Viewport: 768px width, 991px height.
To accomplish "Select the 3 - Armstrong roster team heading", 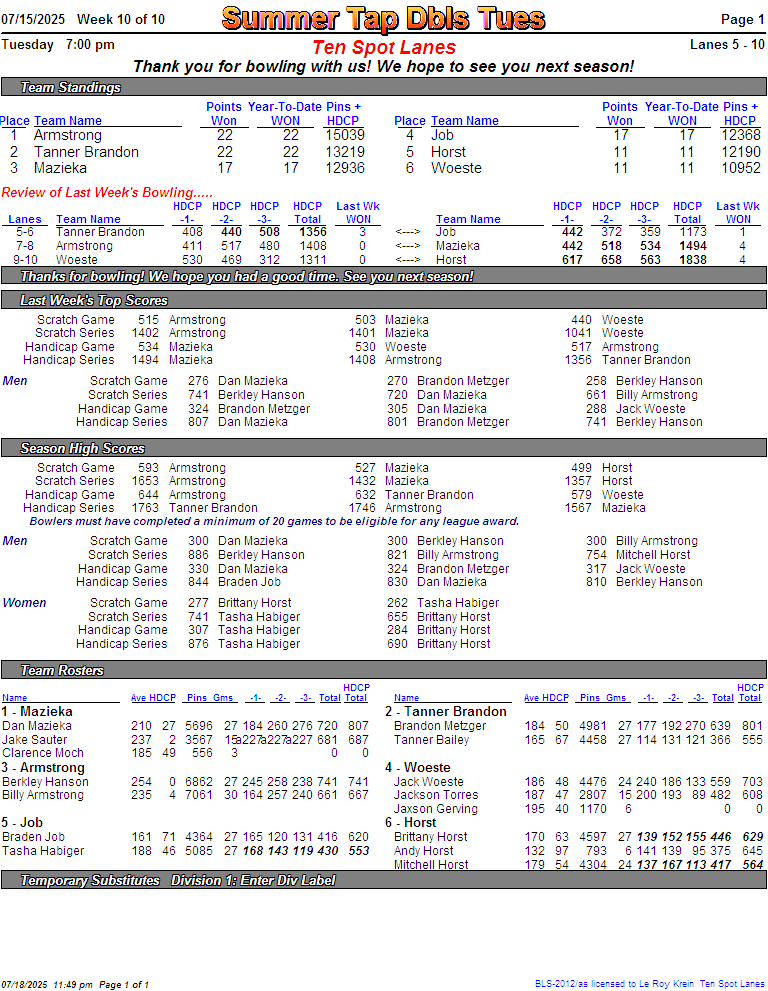I will 43,768.
